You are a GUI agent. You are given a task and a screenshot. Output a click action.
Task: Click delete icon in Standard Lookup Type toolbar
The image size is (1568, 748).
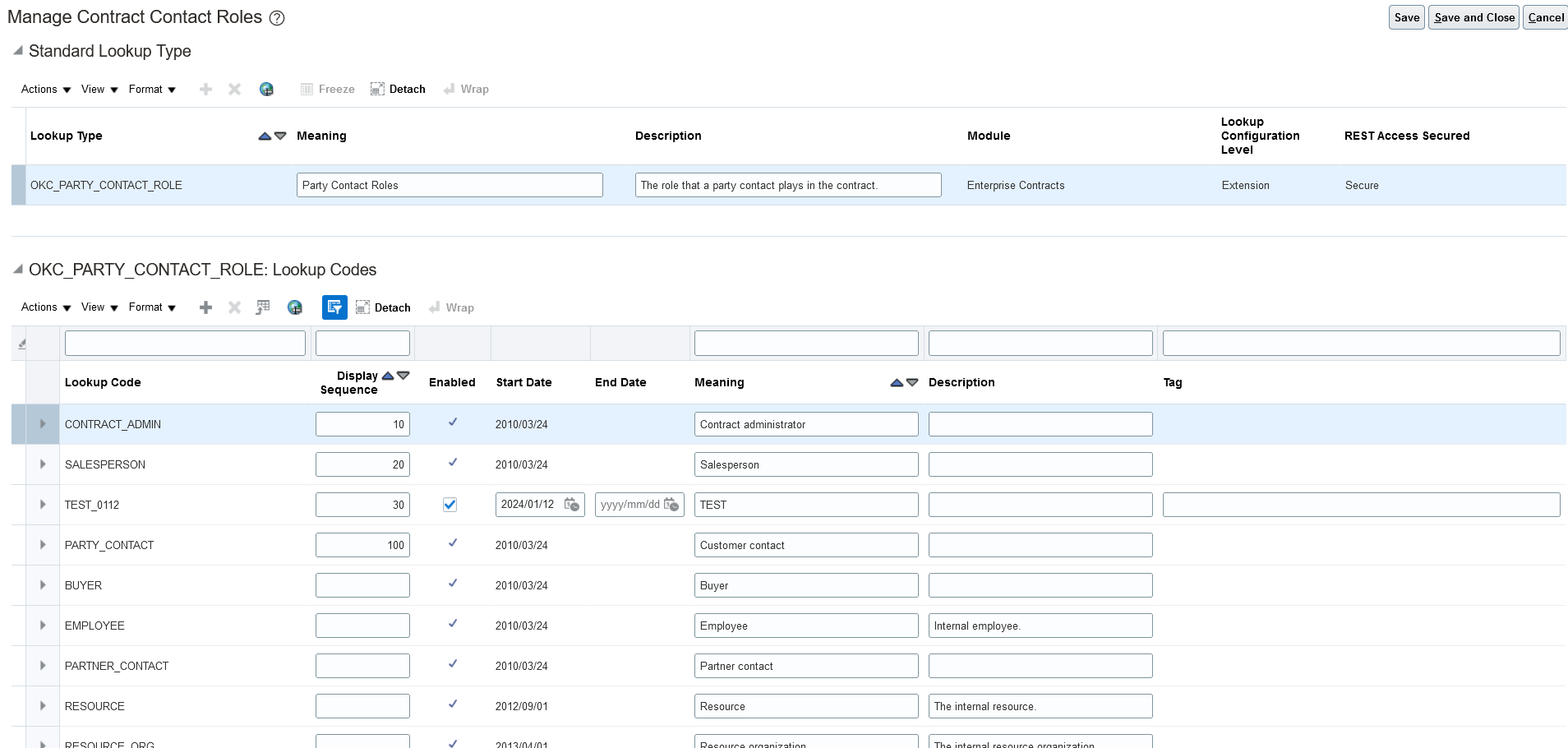pos(234,90)
